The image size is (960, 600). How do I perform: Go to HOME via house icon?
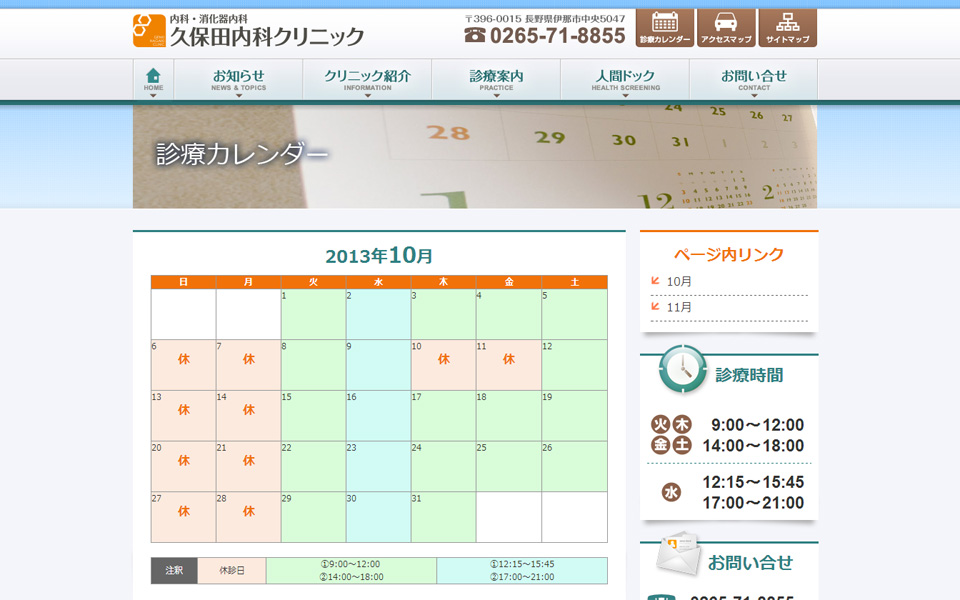coord(153,80)
